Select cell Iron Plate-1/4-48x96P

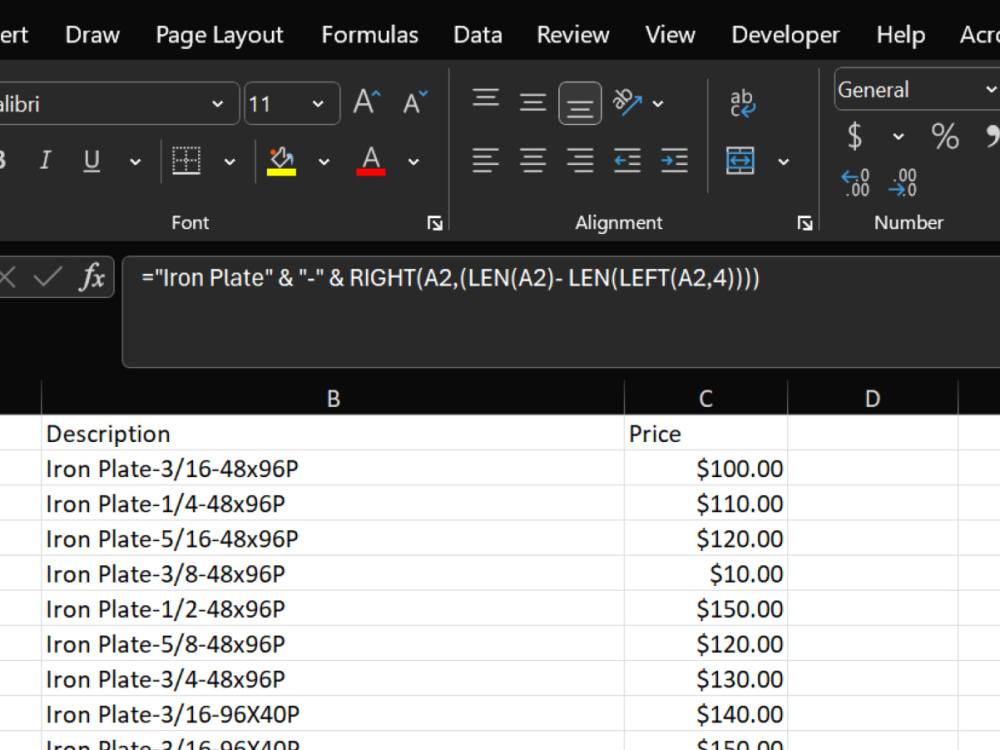tap(333, 504)
